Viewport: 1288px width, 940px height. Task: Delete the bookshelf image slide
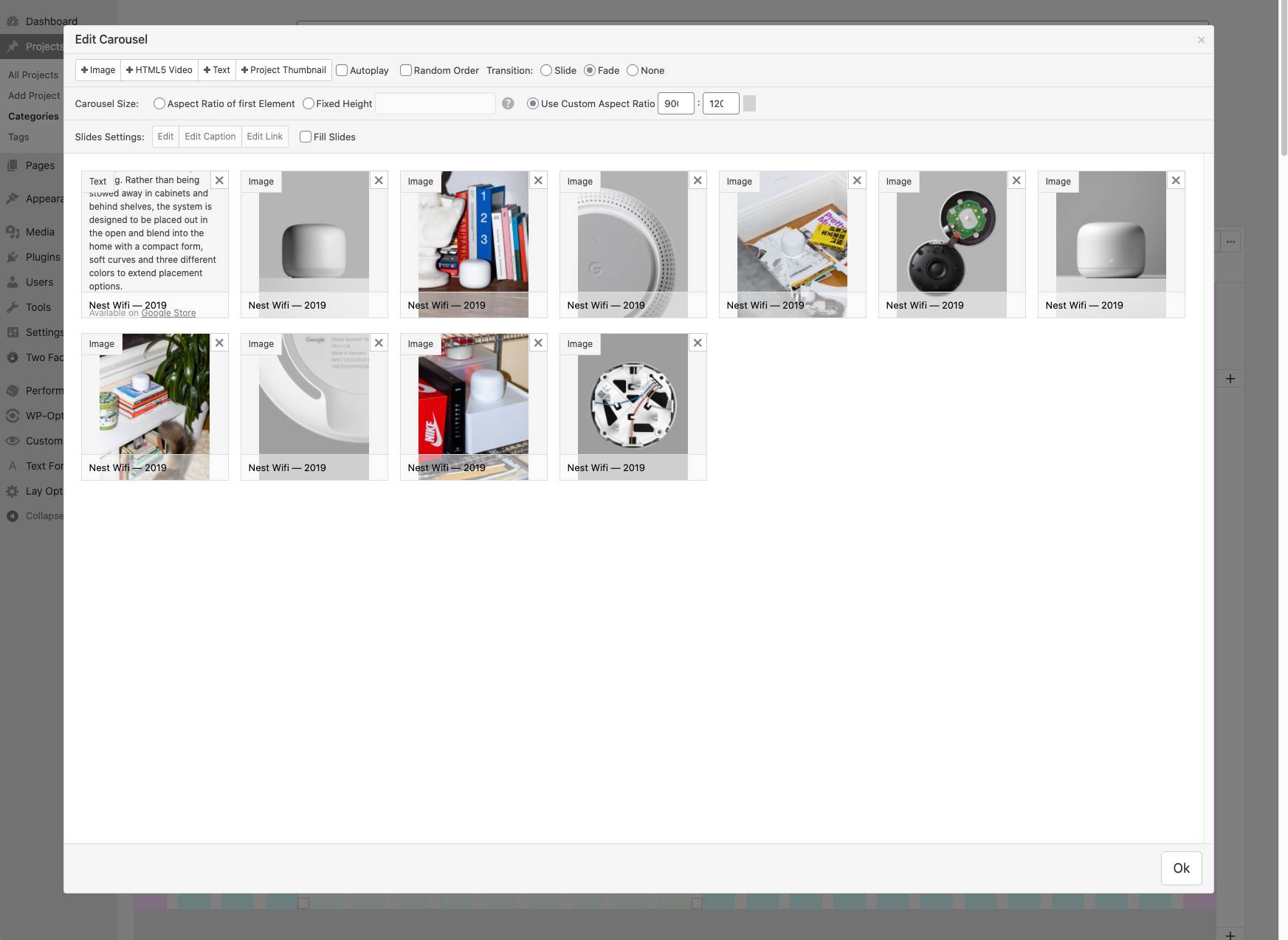538,180
